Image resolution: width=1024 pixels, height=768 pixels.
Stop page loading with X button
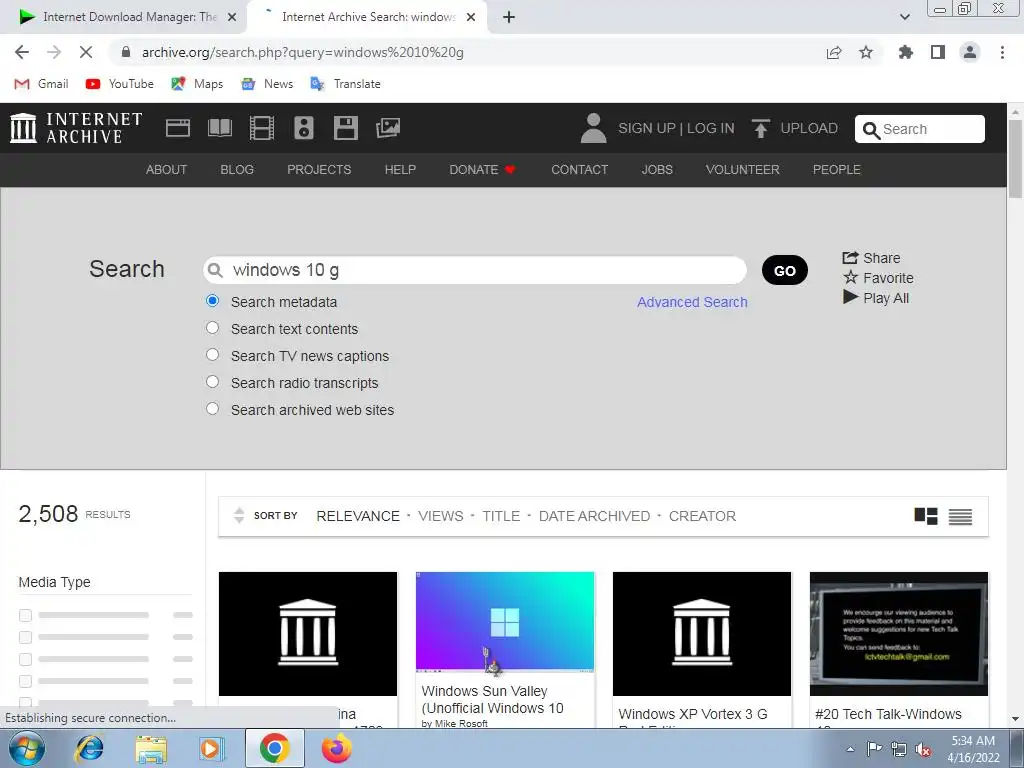[x=86, y=52]
